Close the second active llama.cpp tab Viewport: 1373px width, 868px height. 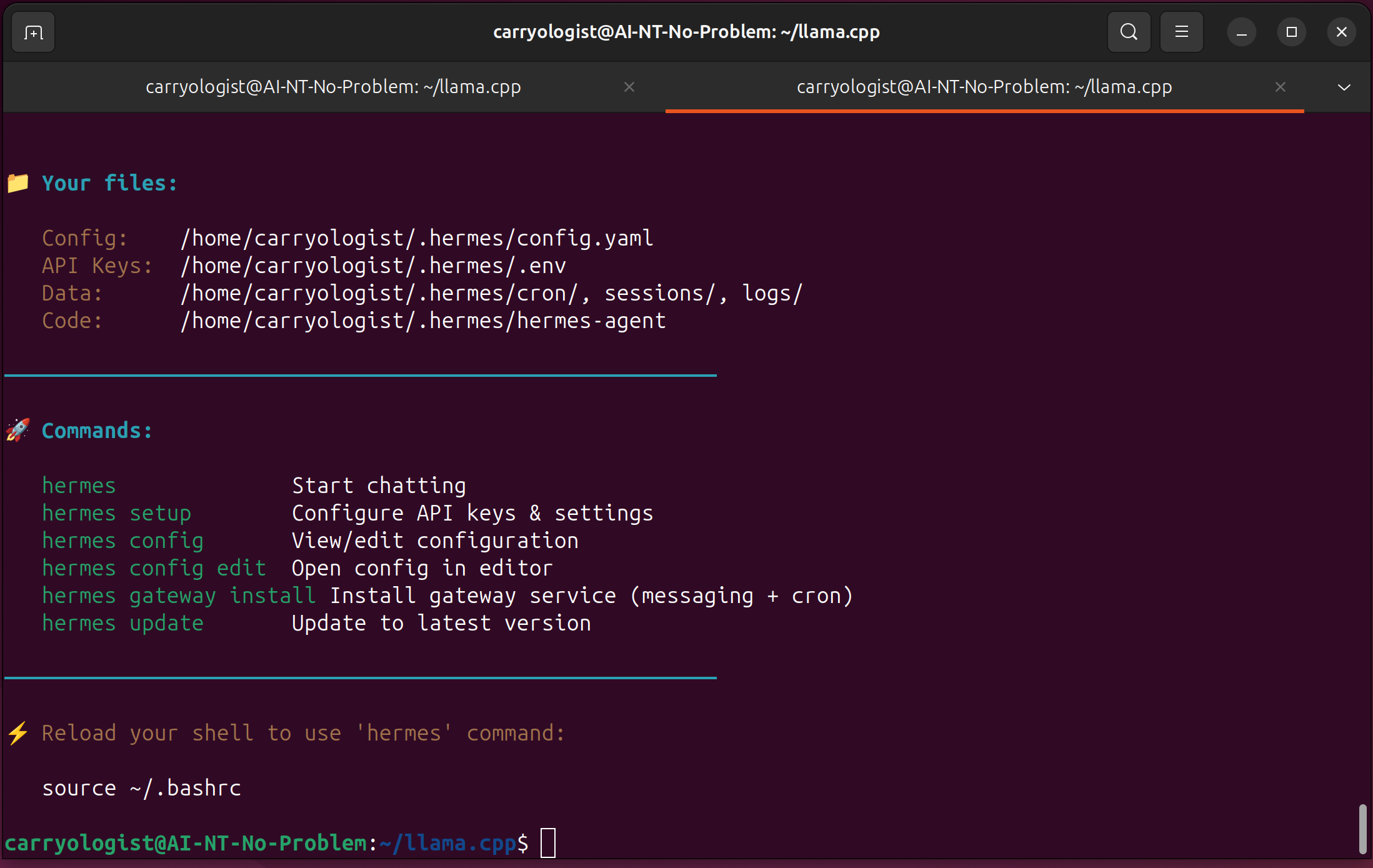click(x=1281, y=87)
